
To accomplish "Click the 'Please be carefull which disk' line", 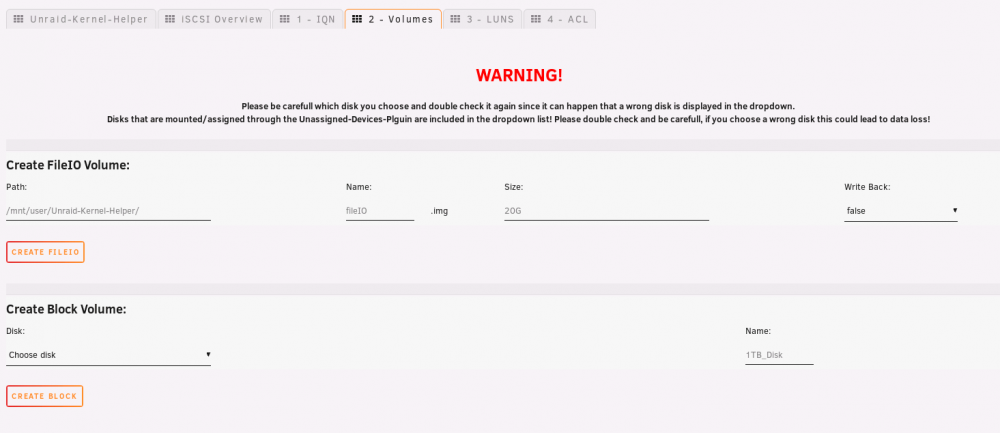I will (518, 106).
